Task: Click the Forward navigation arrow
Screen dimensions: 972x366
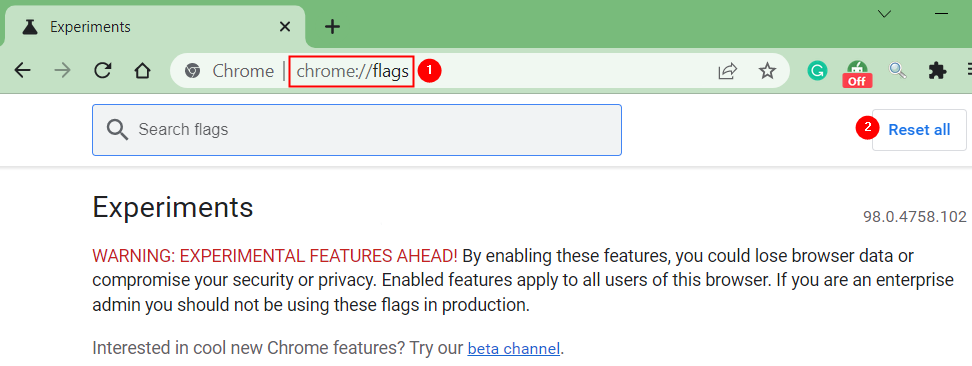Action: click(x=62, y=71)
